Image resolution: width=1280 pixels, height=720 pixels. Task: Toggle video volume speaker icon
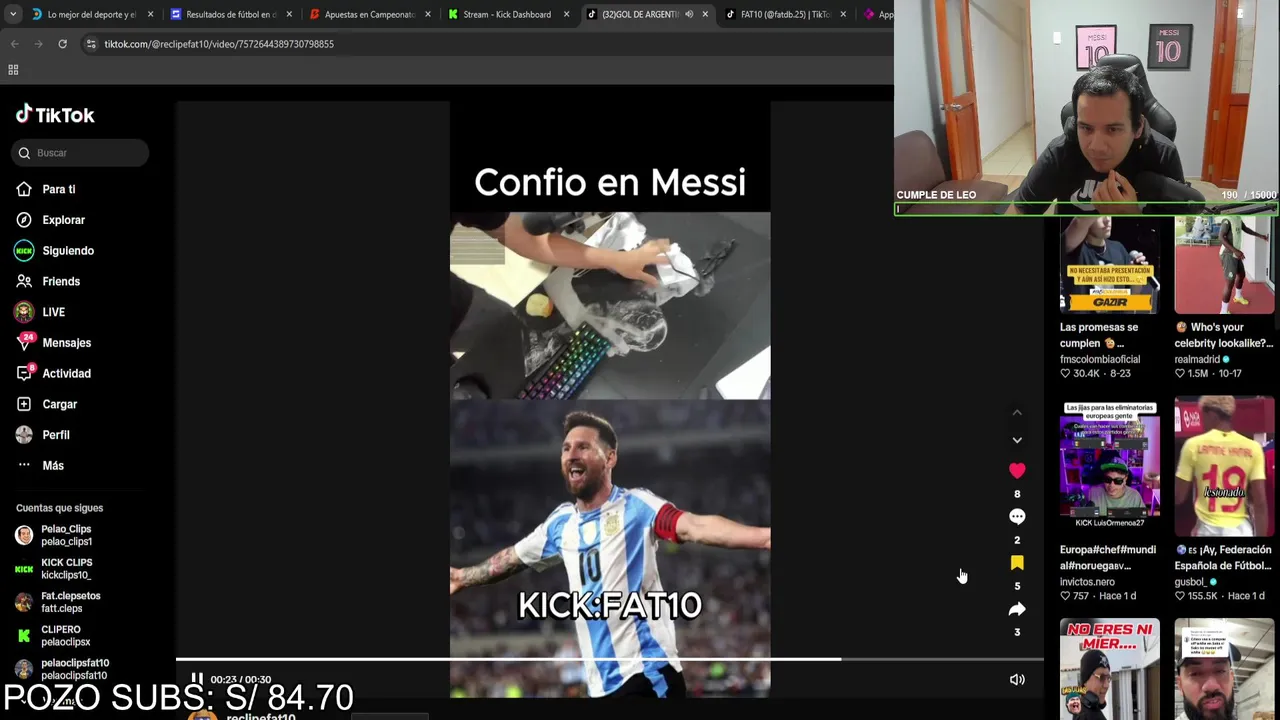pos(1017,680)
